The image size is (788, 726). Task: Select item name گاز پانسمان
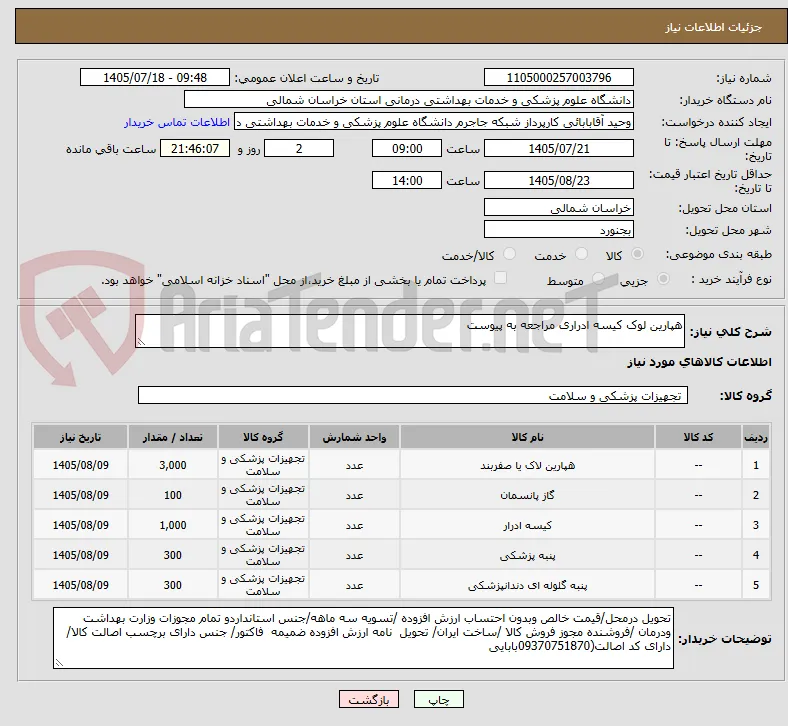pyautogui.click(x=528, y=495)
